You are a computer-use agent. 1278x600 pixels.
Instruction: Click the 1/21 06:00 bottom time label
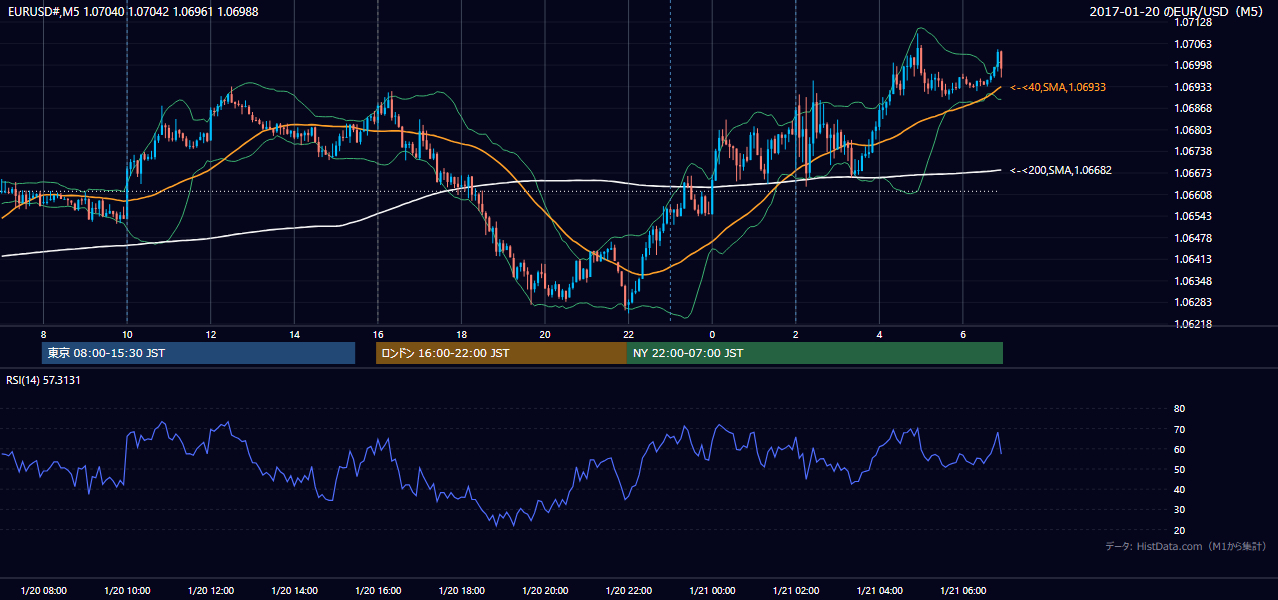963,591
